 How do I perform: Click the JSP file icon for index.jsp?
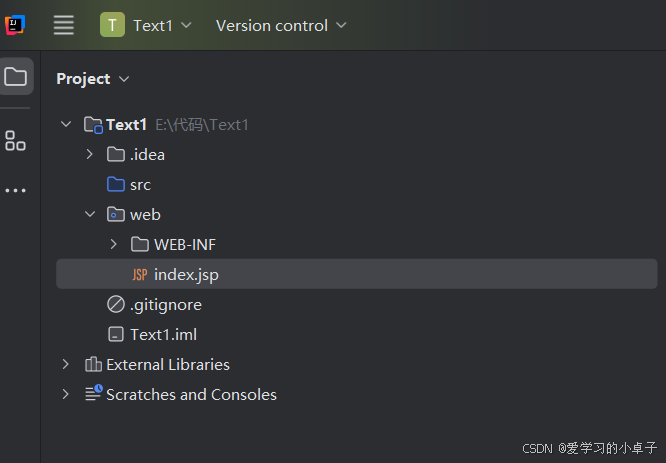pyautogui.click(x=139, y=274)
